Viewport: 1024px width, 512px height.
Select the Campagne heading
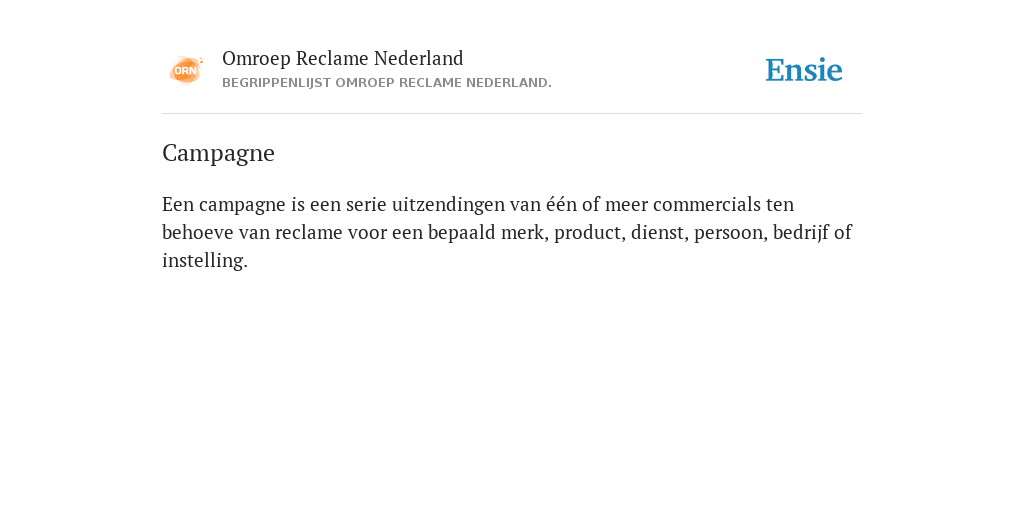pos(218,153)
